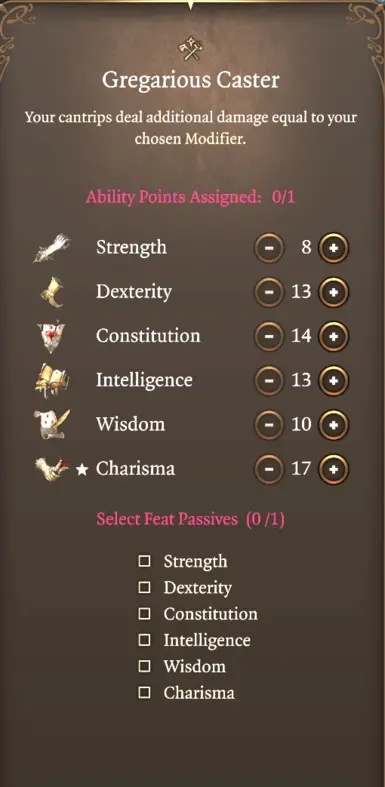Increase Charisma with the plus button
This screenshot has height=787, width=385.
pyautogui.click(x=333, y=469)
